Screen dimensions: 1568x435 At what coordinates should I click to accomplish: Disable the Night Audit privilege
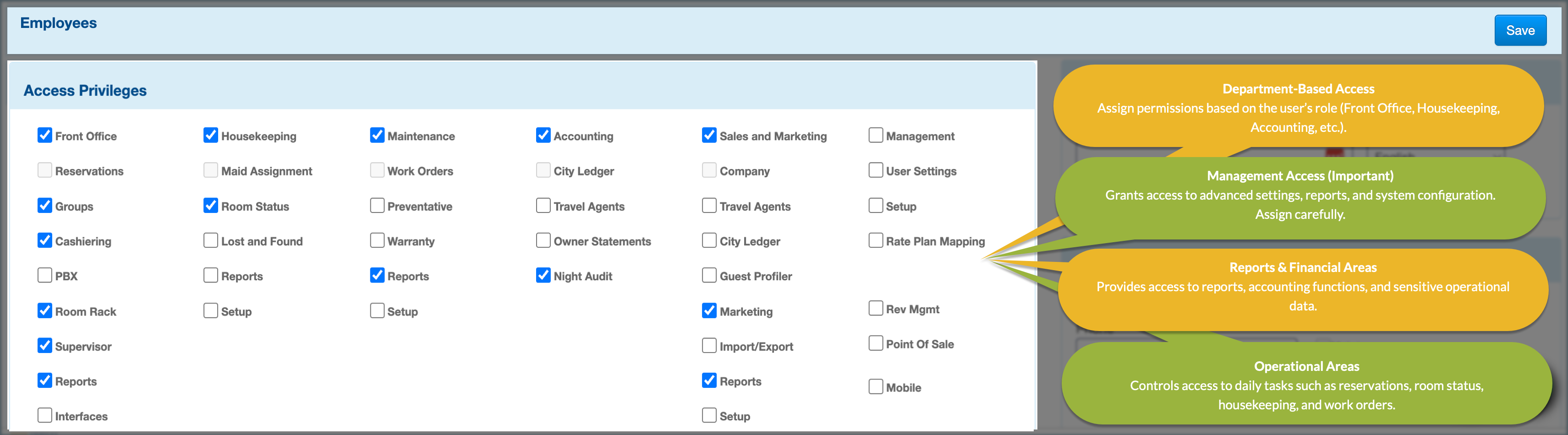[543, 276]
